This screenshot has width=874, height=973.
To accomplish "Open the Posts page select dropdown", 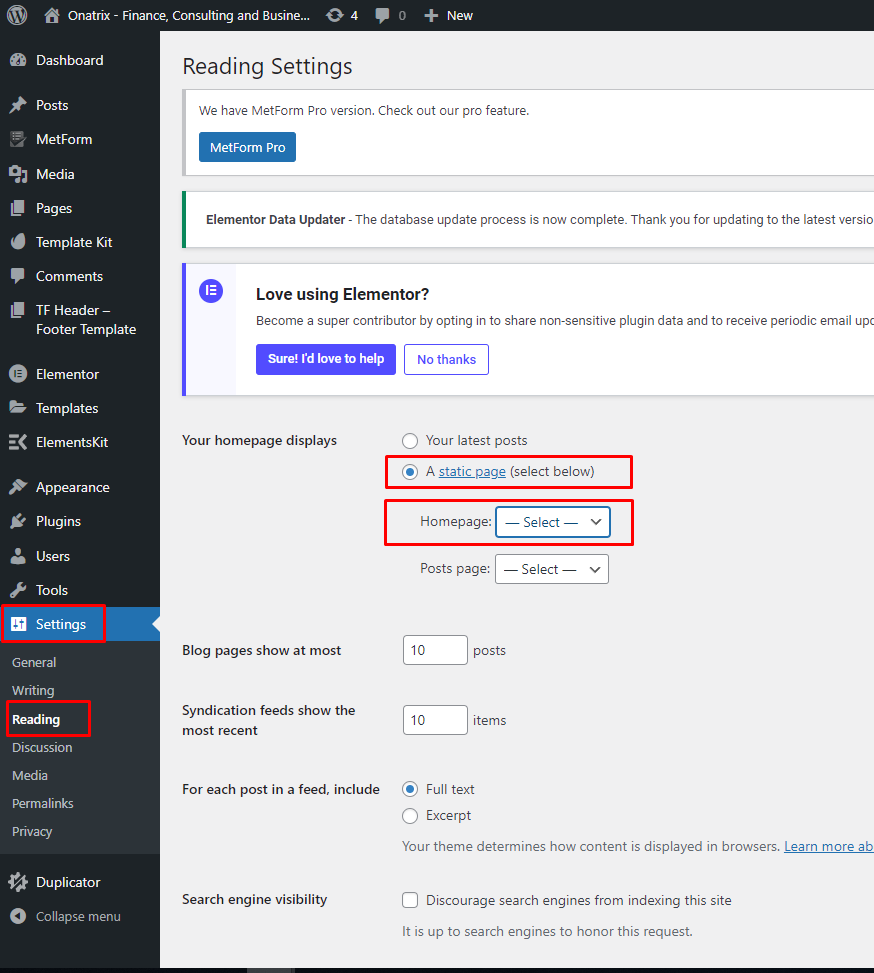I will click(x=552, y=569).
